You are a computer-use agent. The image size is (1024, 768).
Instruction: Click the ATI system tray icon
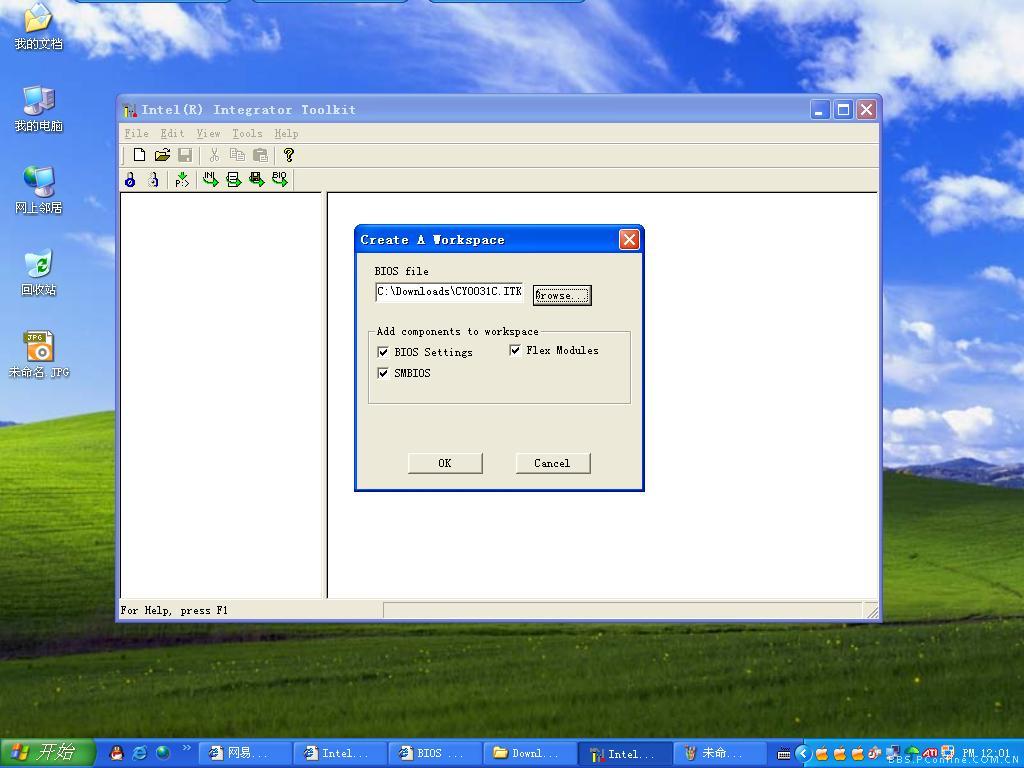click(x=930, y=753)
